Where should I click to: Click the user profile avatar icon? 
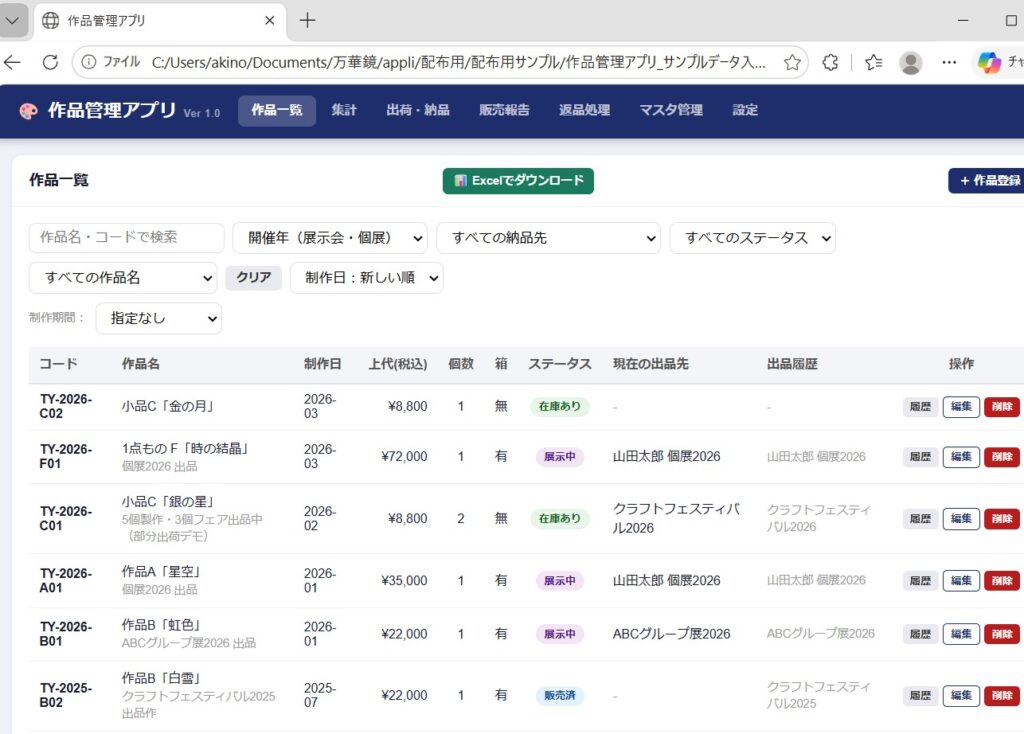click(x=910, y=63)
